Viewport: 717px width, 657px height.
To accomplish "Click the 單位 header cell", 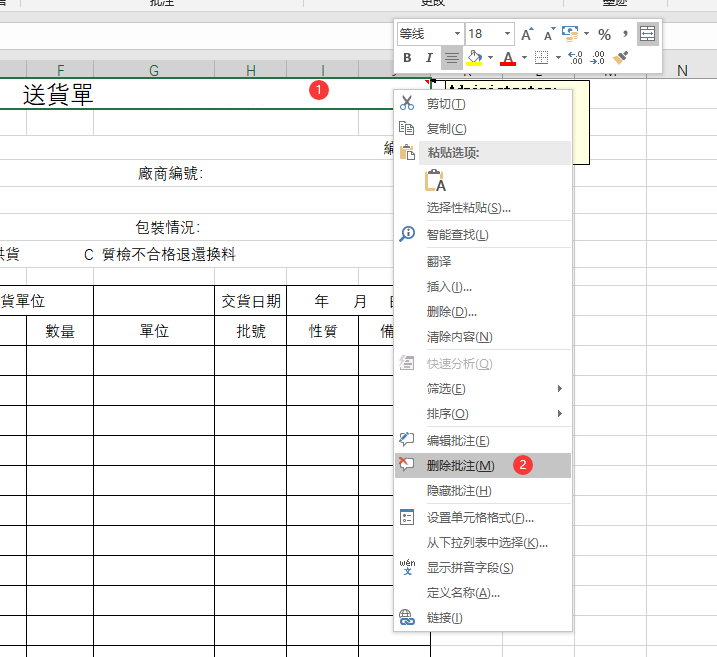I will (x=154, y=331).
